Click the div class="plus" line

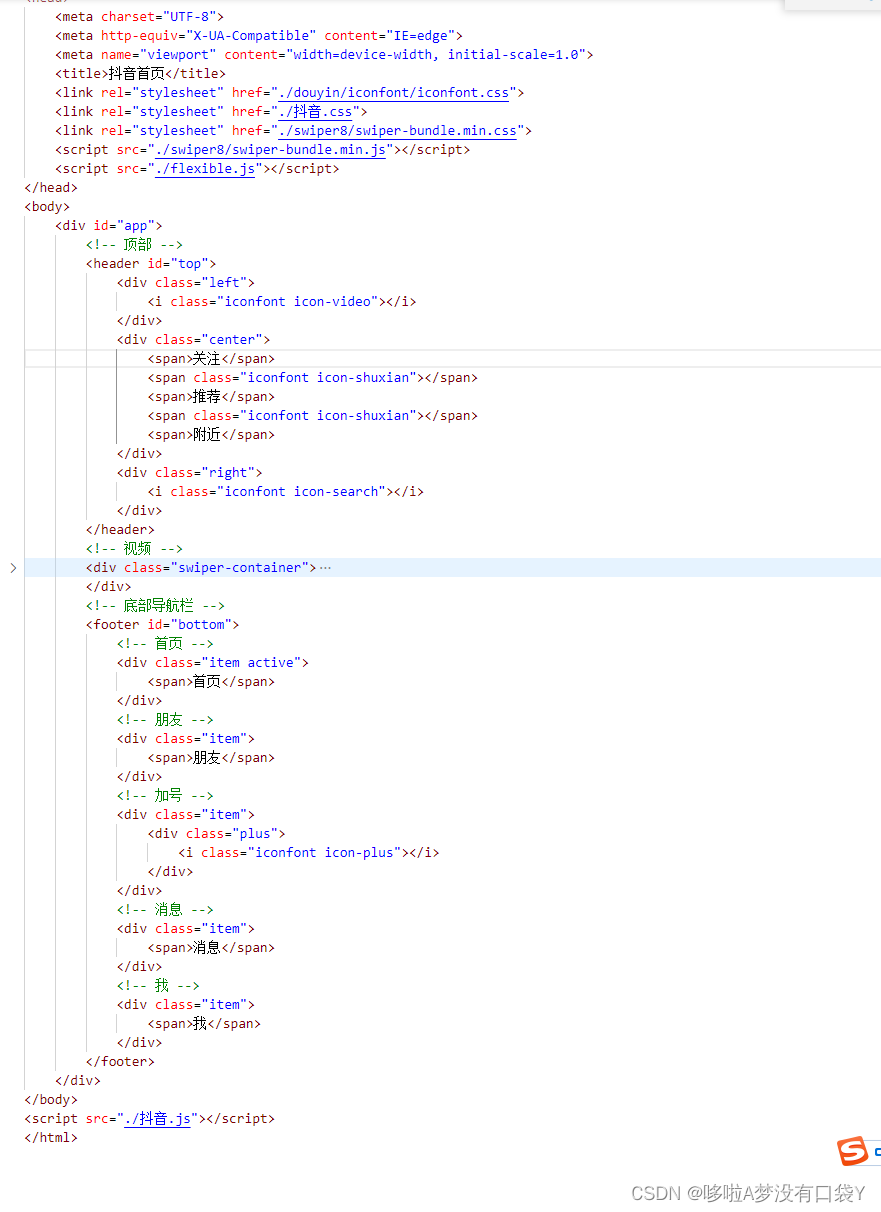click(217, 834)
